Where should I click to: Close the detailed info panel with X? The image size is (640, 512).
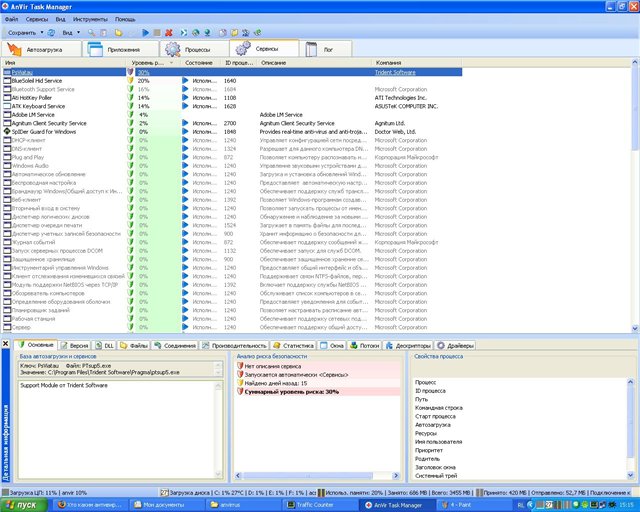click(6, 344)
